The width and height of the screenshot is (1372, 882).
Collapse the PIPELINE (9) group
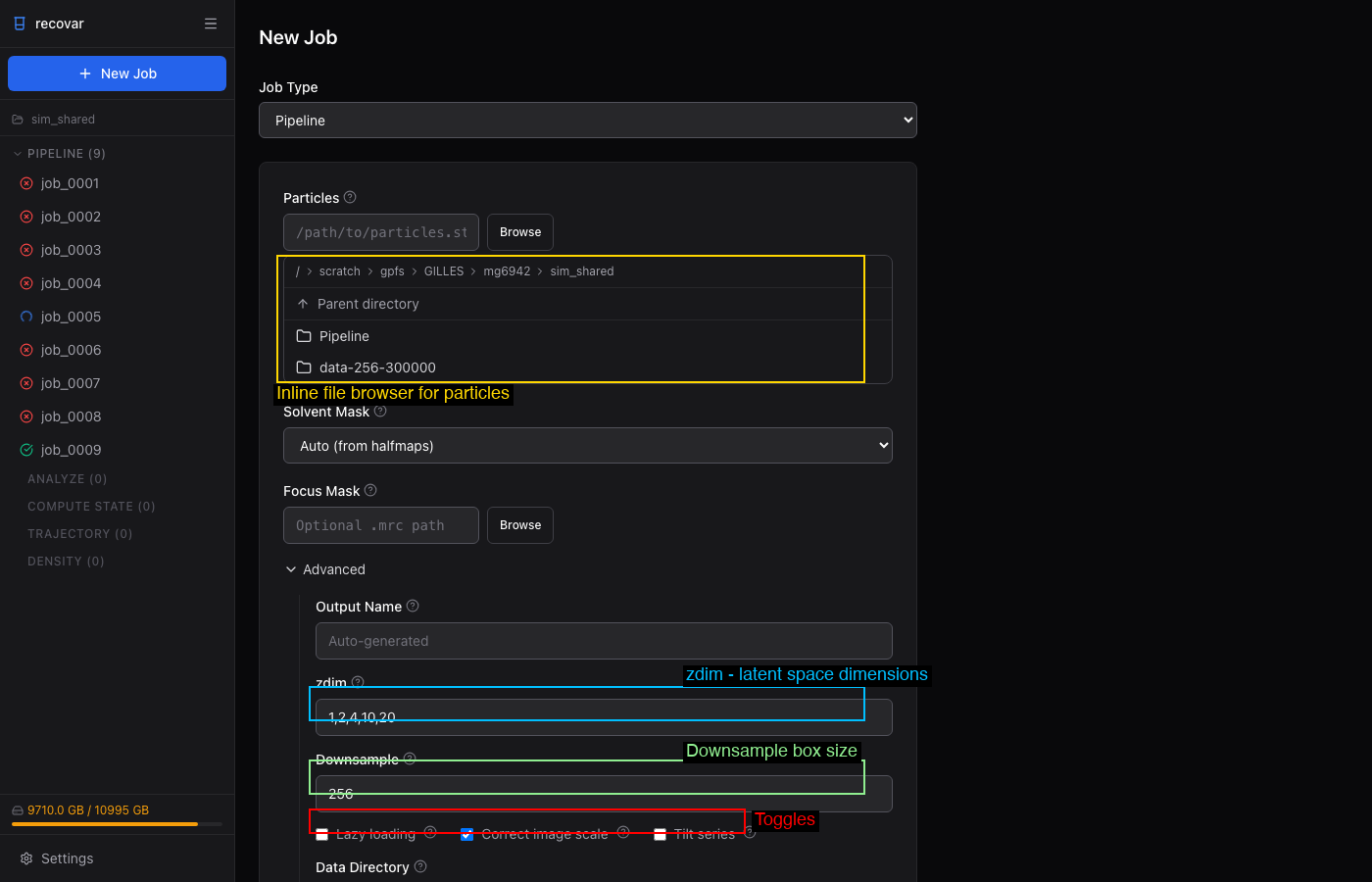(x=59, y=154)
